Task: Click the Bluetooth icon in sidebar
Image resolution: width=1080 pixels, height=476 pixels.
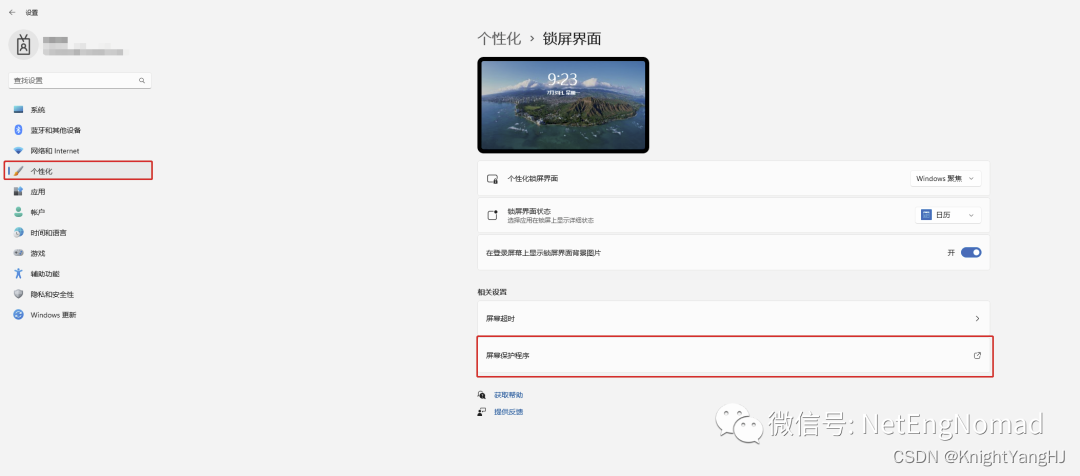Action: pos(19,130)
